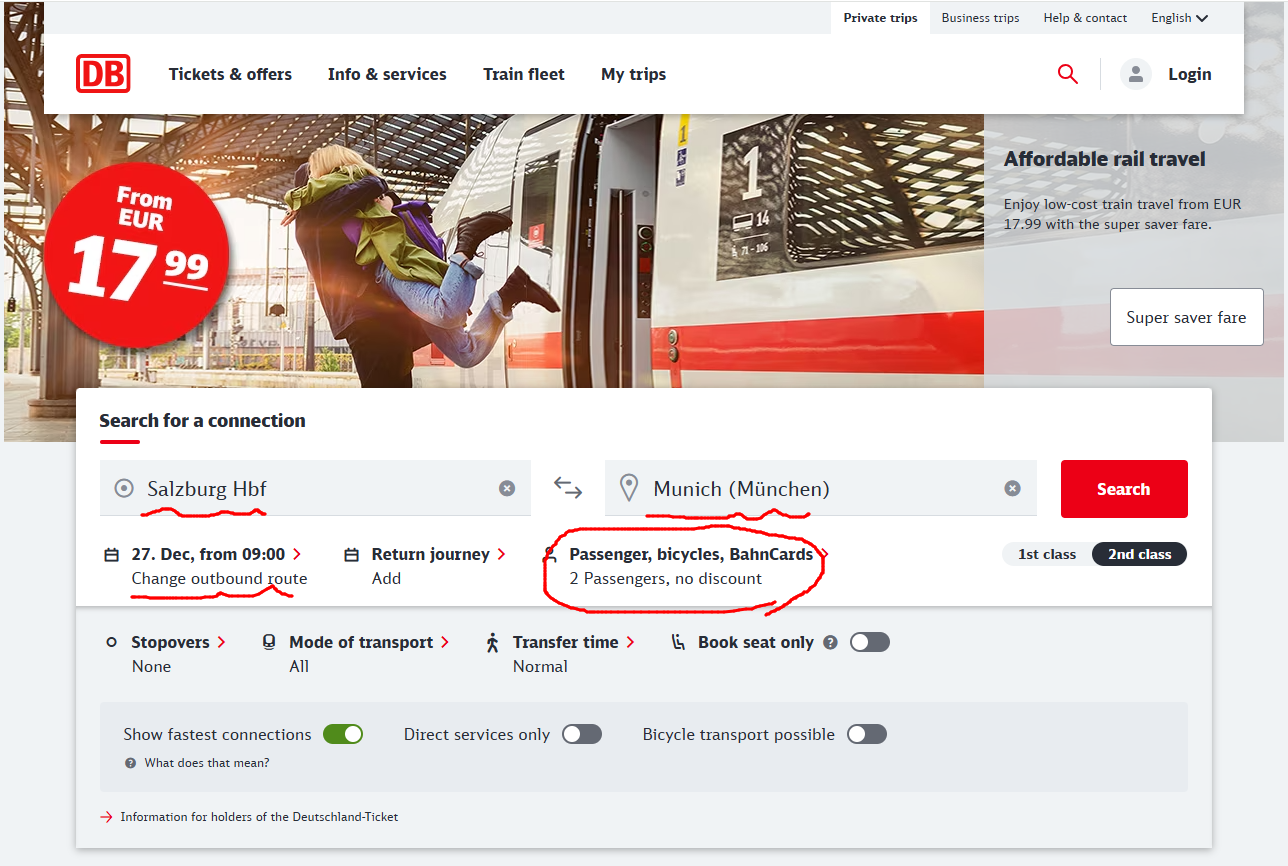The image size is (1288, 866).
Task: Select 1st class
Action: tap(1047, 554)
